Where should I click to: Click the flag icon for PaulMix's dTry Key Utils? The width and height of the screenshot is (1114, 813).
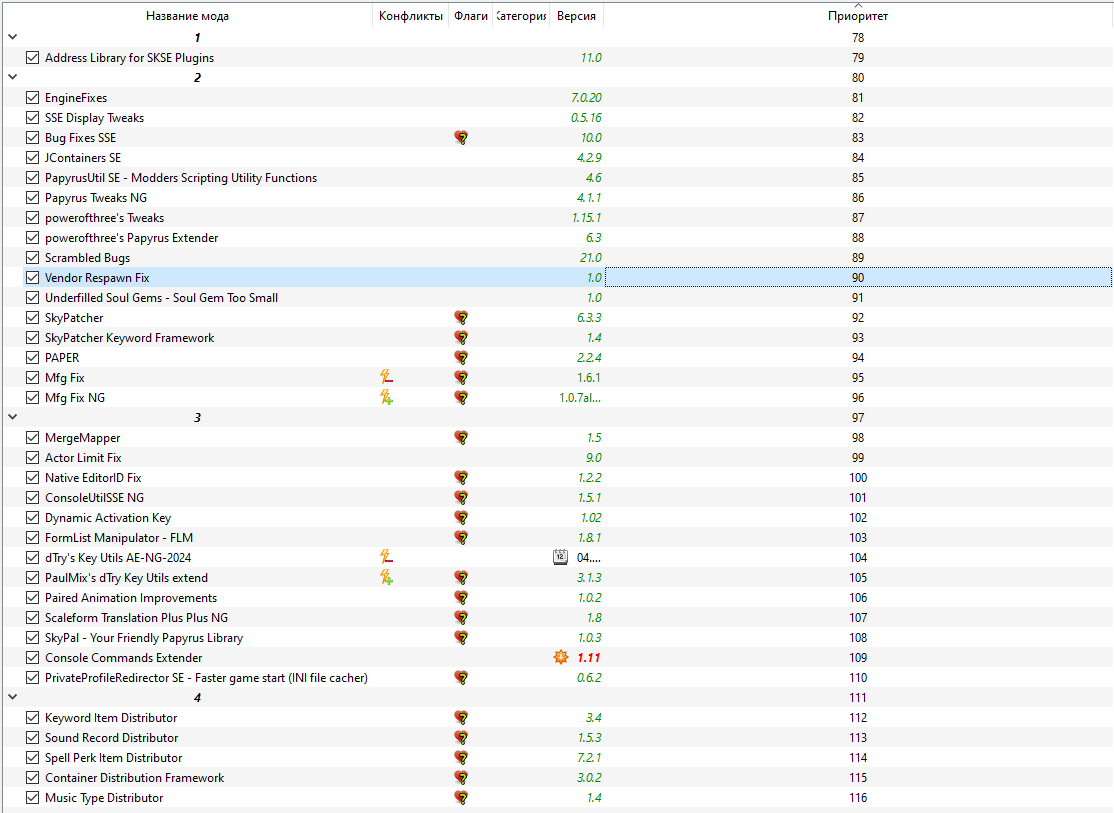click(461, 578)
